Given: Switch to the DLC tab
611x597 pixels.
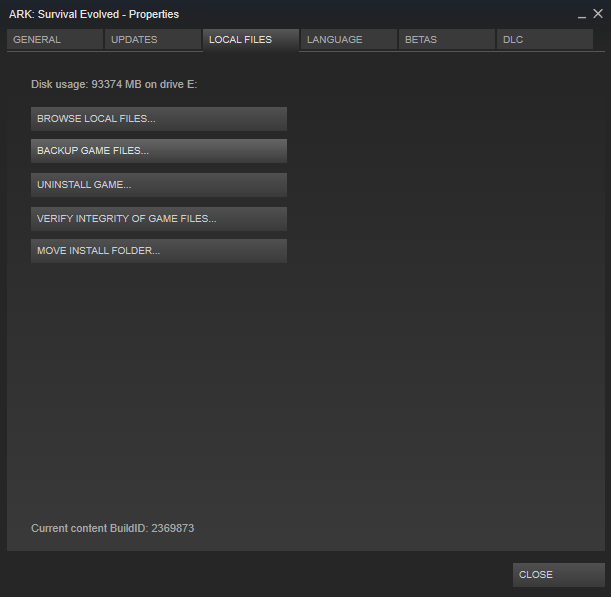Looking at the screenshot, I should [545, 39].
